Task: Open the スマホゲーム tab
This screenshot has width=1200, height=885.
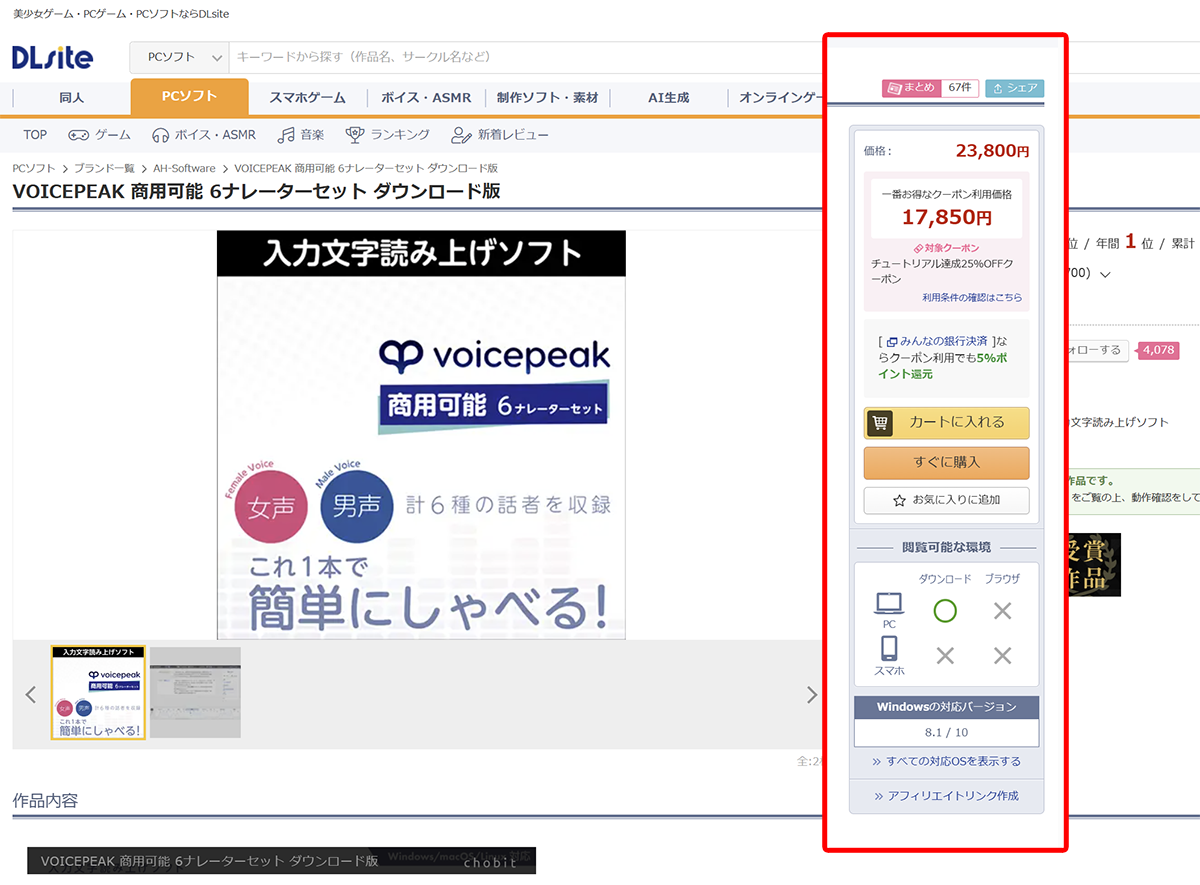Action: pos(307,98)
